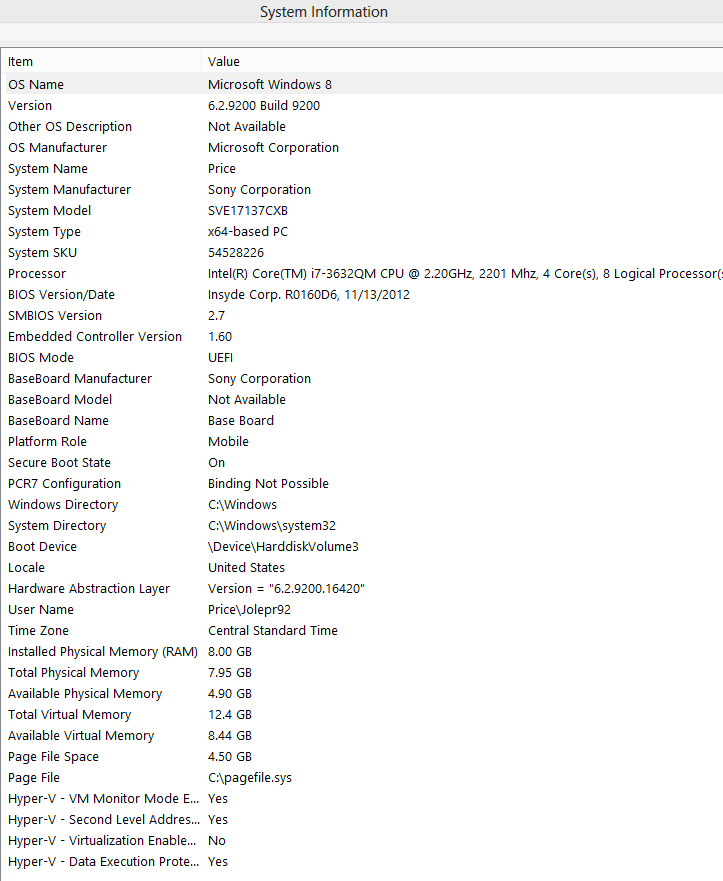Highlight the Processor row
This screenshot has height=881, width=723.
(x=37, y=274)
